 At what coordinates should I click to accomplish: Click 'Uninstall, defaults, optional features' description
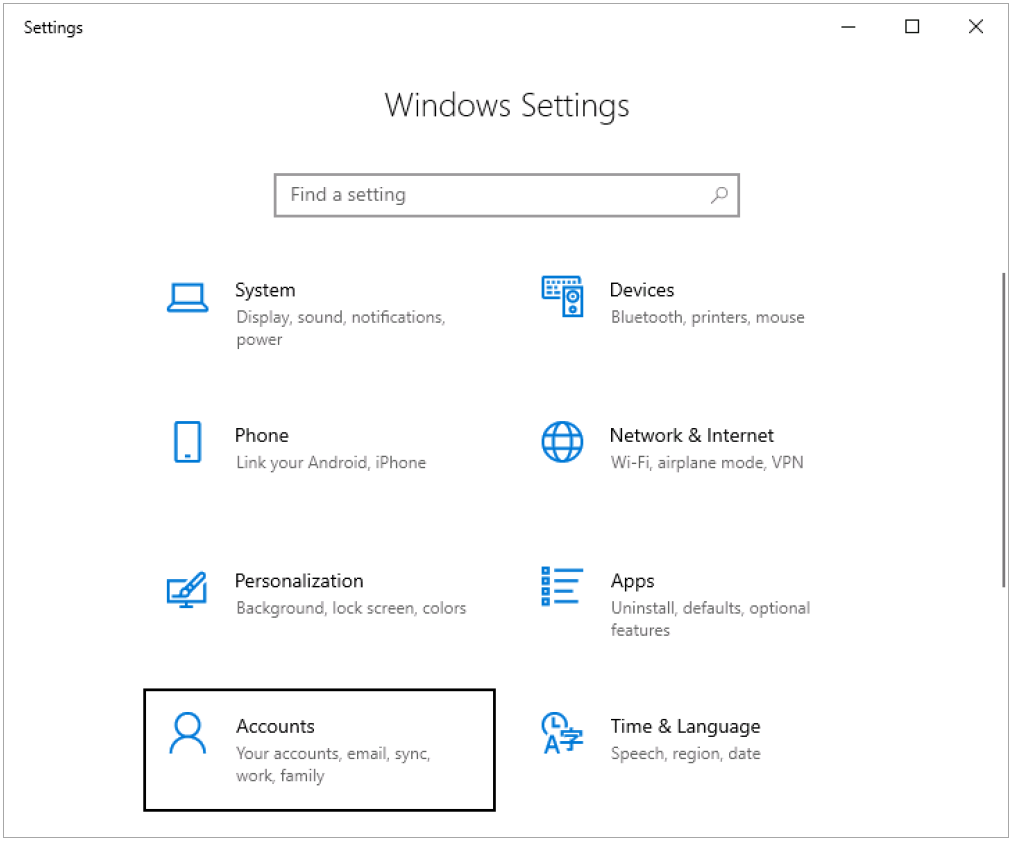(710, 619)
